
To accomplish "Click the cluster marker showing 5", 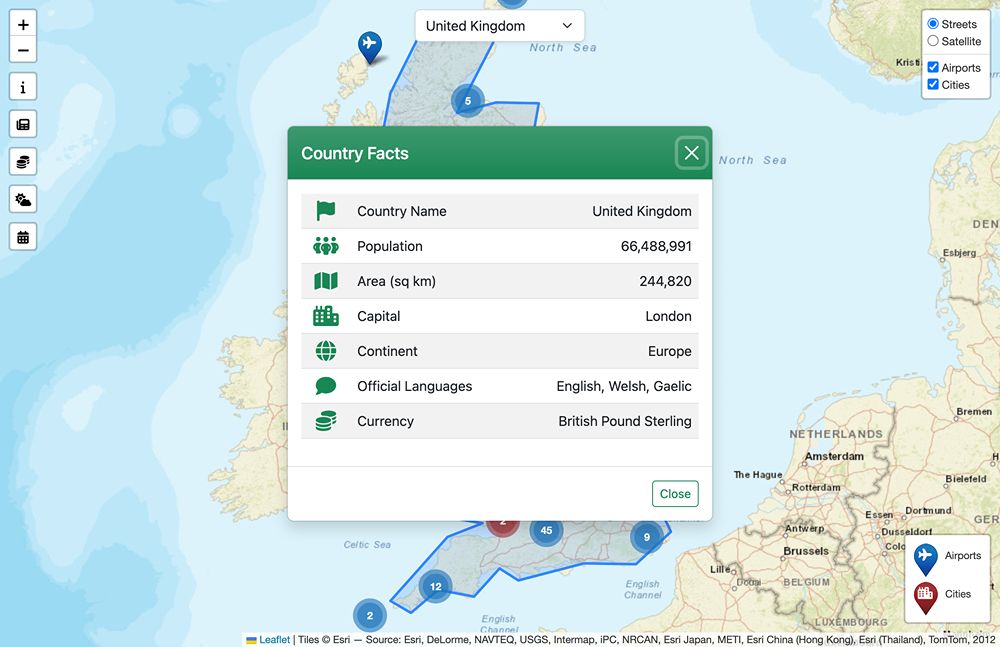I will (467, 100).
